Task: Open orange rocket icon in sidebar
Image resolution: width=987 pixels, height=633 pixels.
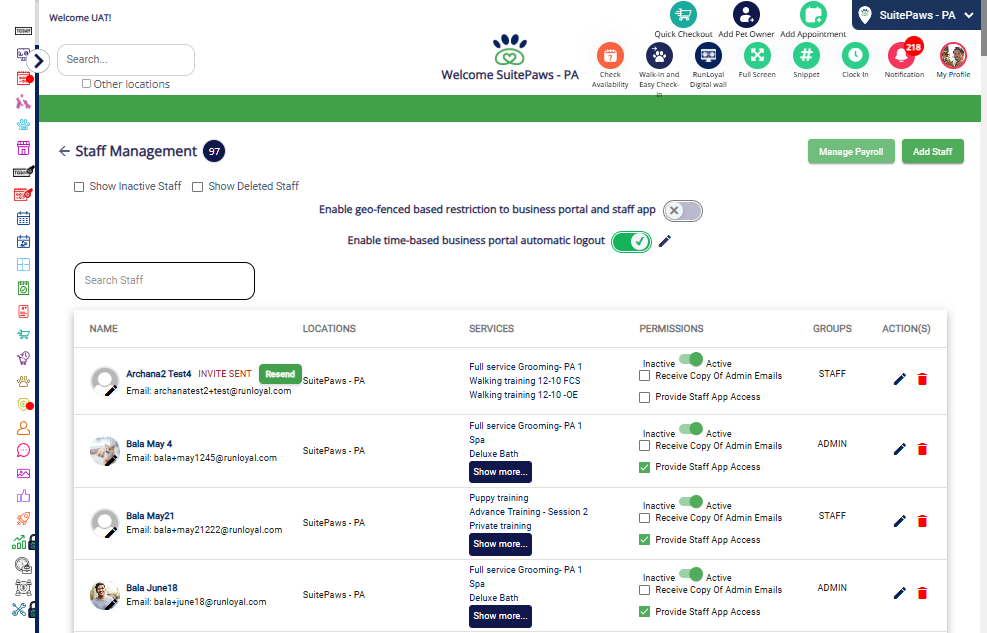Action: [23, 519]
